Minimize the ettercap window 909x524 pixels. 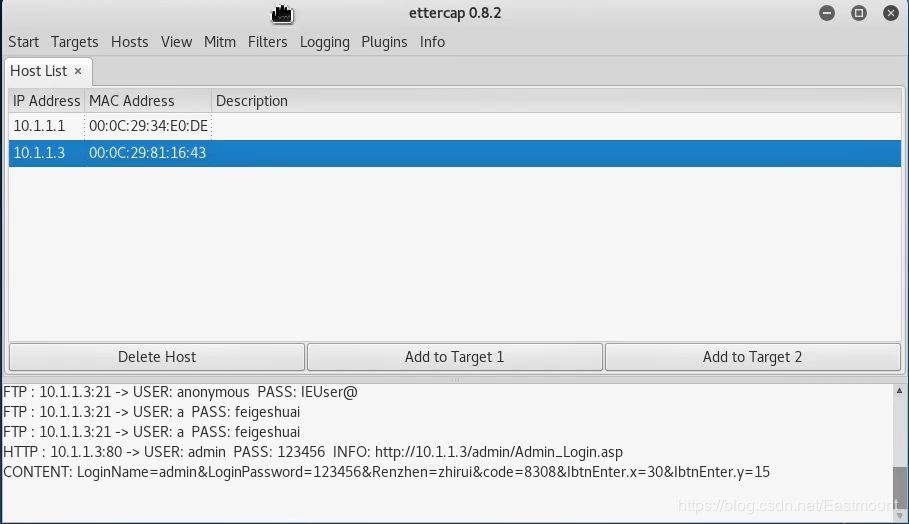pos(826,13)
